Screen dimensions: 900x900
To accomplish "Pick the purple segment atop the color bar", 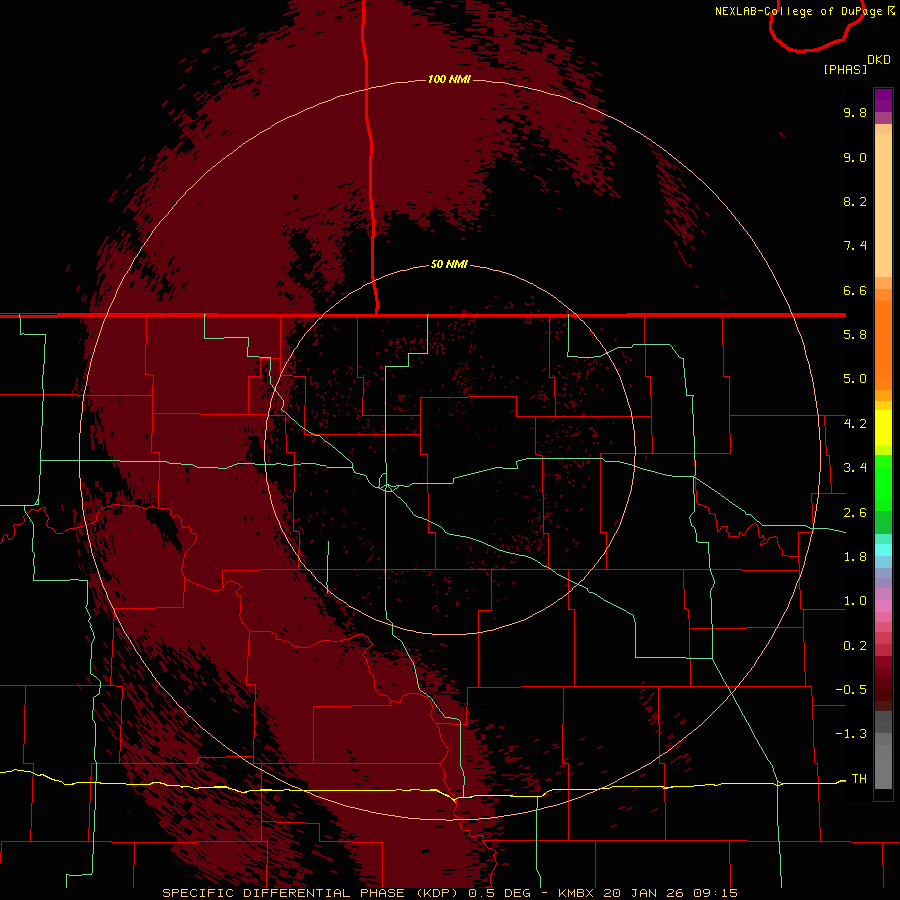I will coord(883,100).
